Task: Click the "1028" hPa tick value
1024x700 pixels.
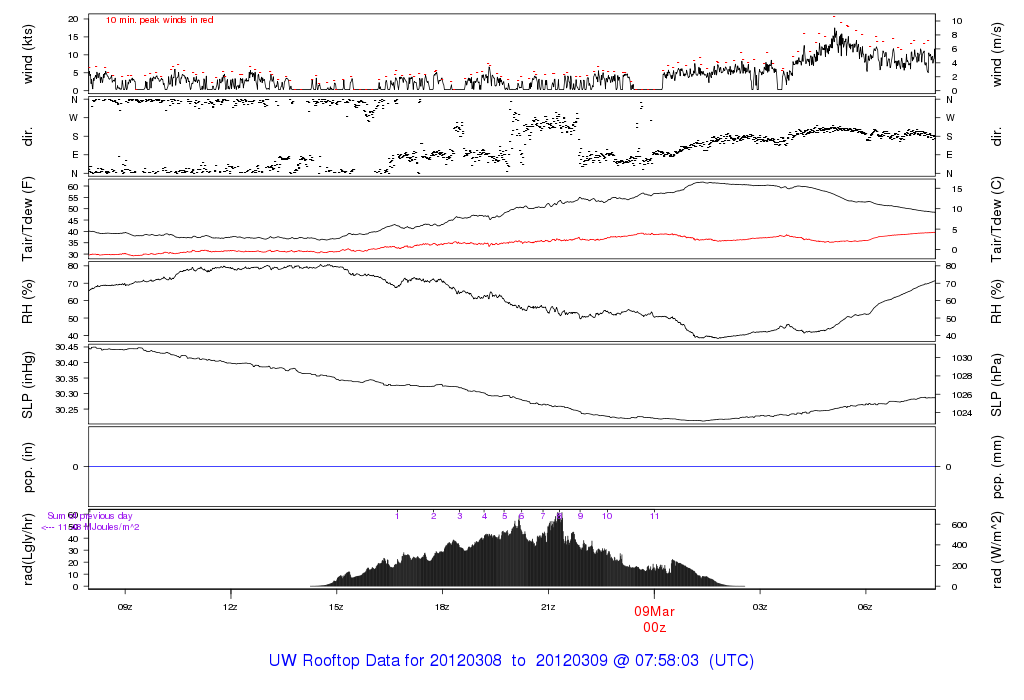Action: pyautogui.click(x=962, y=376)
